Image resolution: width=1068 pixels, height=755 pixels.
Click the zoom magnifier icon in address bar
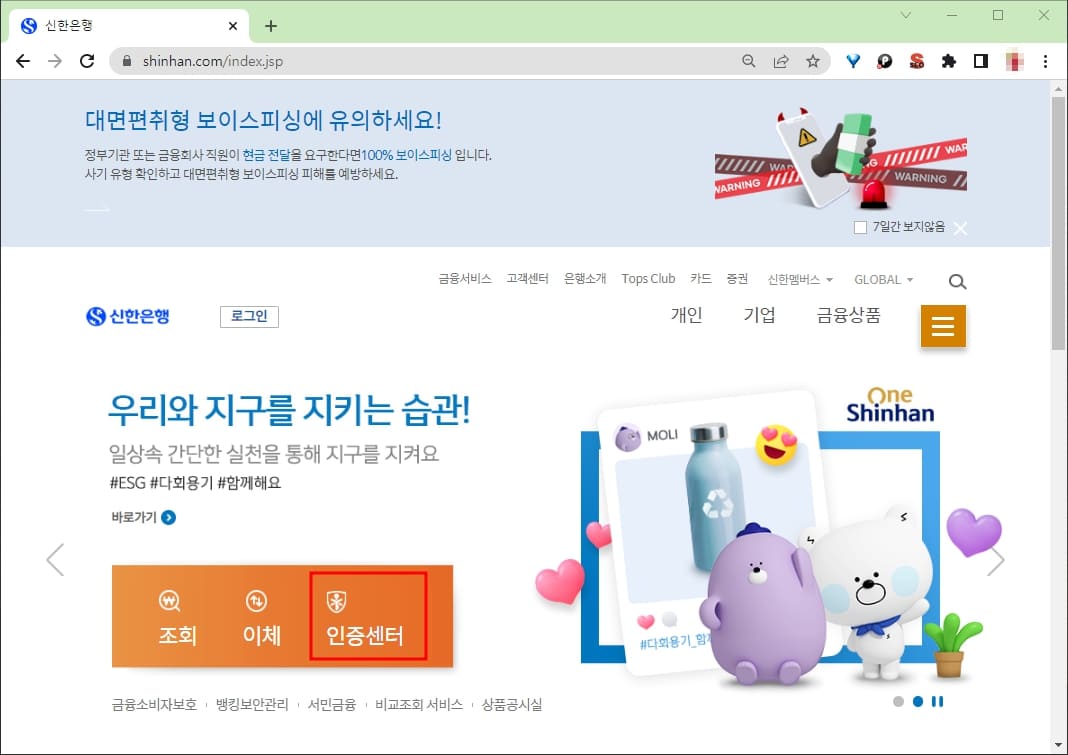[x=749, y=61]
